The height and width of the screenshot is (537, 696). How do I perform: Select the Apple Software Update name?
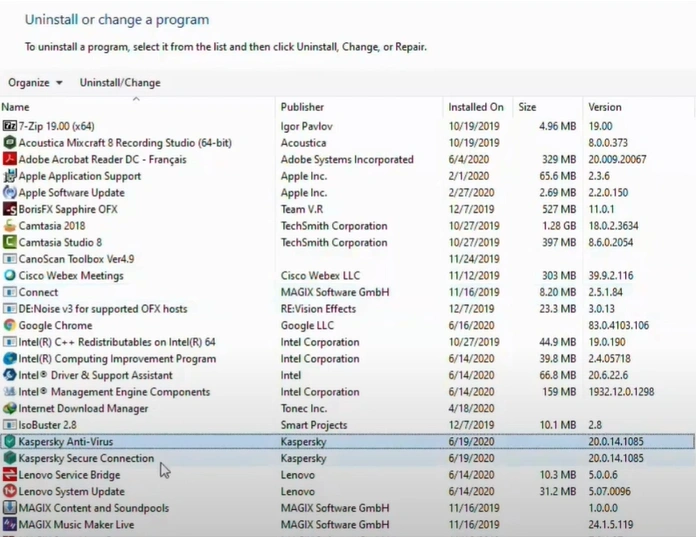(x=71, y=193)
